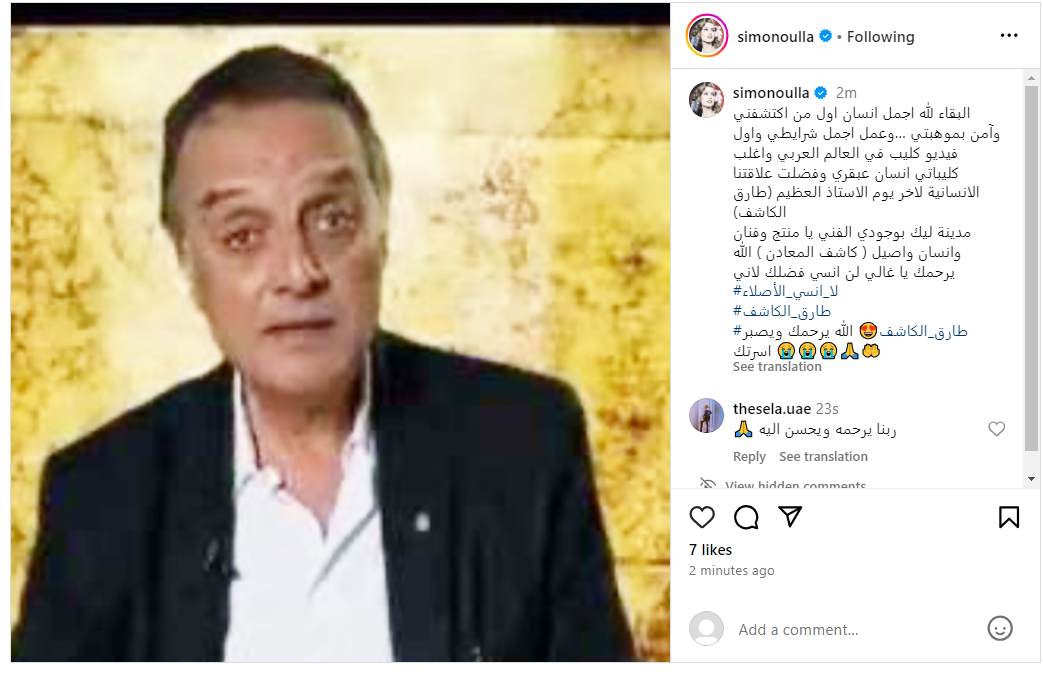
Task: Like the thesela.uae comment
Action: click(x=996, y=429)
